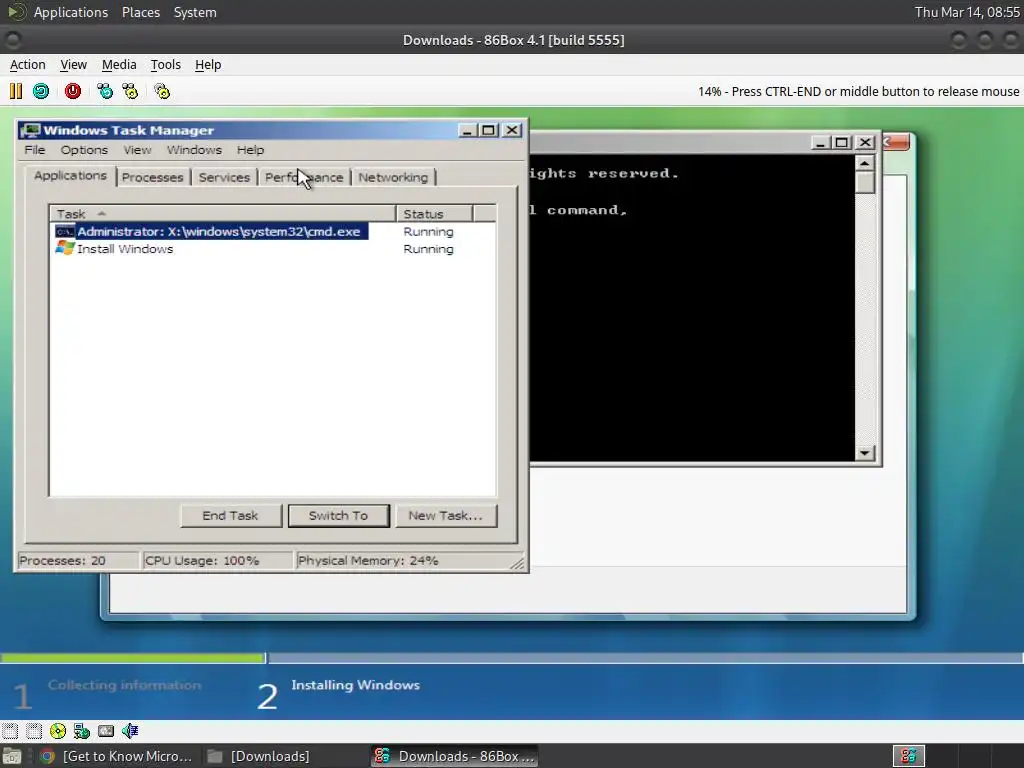This screenshot has width=1024, height=768.
Task: Open Task Manager File menu
Action: [x=35, y=150]
